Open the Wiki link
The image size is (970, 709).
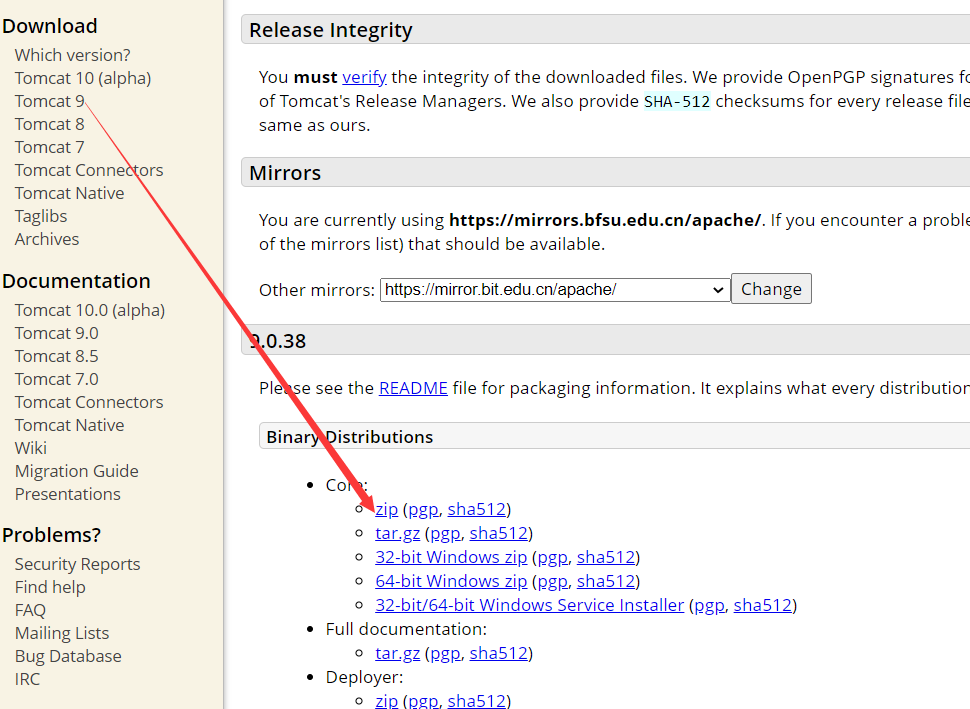click(31, 448)
